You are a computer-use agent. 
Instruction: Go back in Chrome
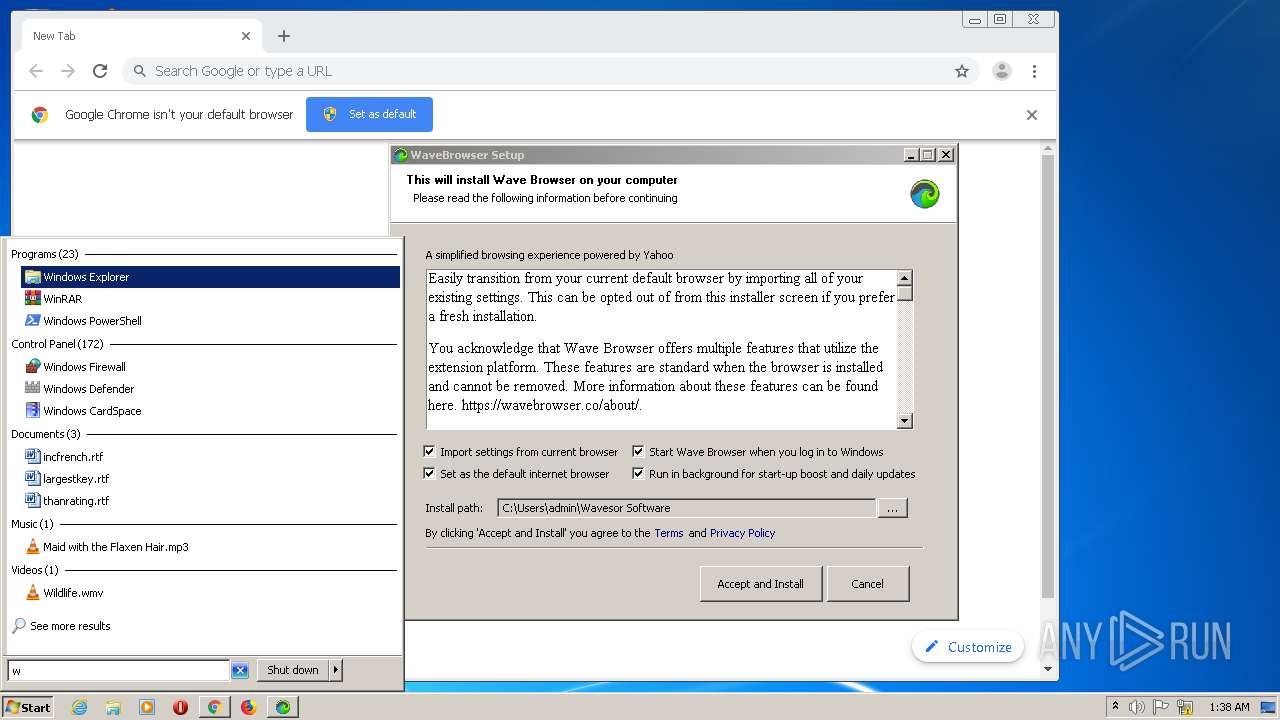tap(36, 71)
